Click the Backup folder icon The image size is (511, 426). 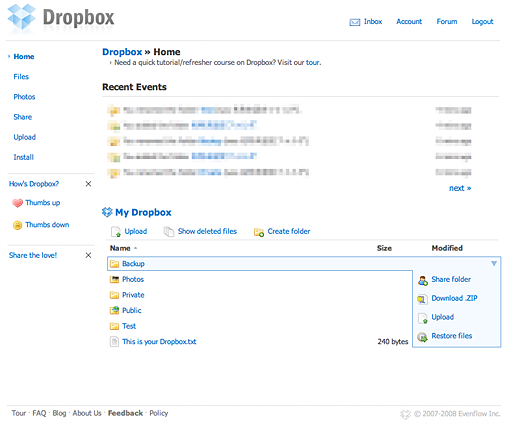pos(114,264)
